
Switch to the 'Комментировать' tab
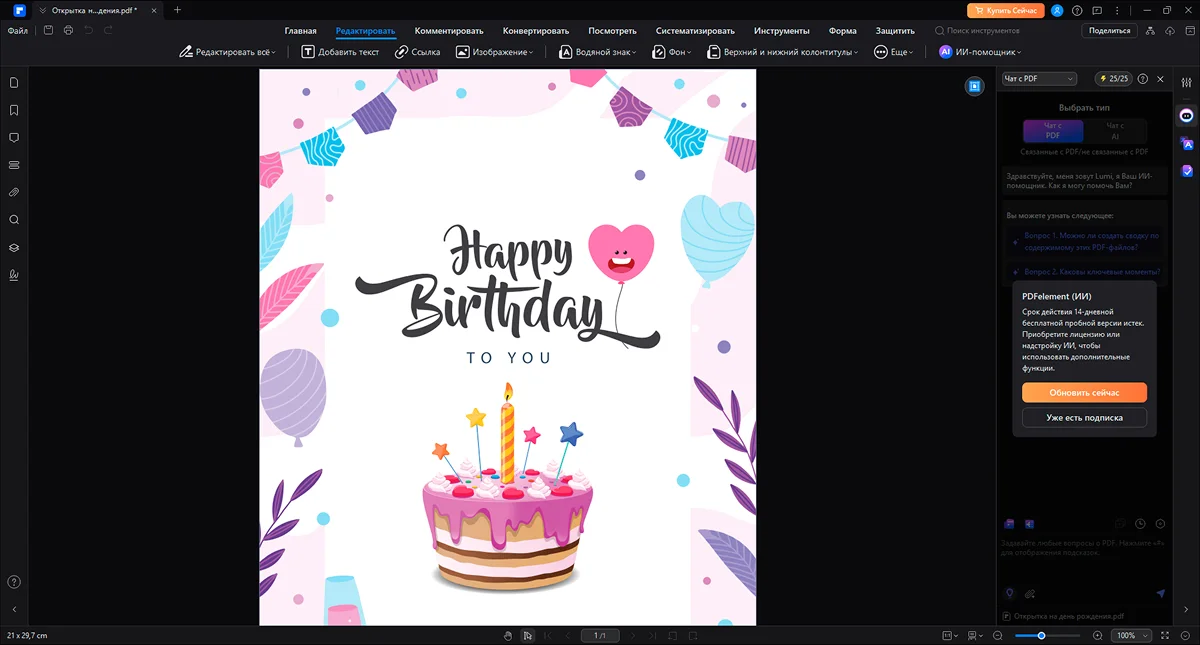[x=449, y=31]
